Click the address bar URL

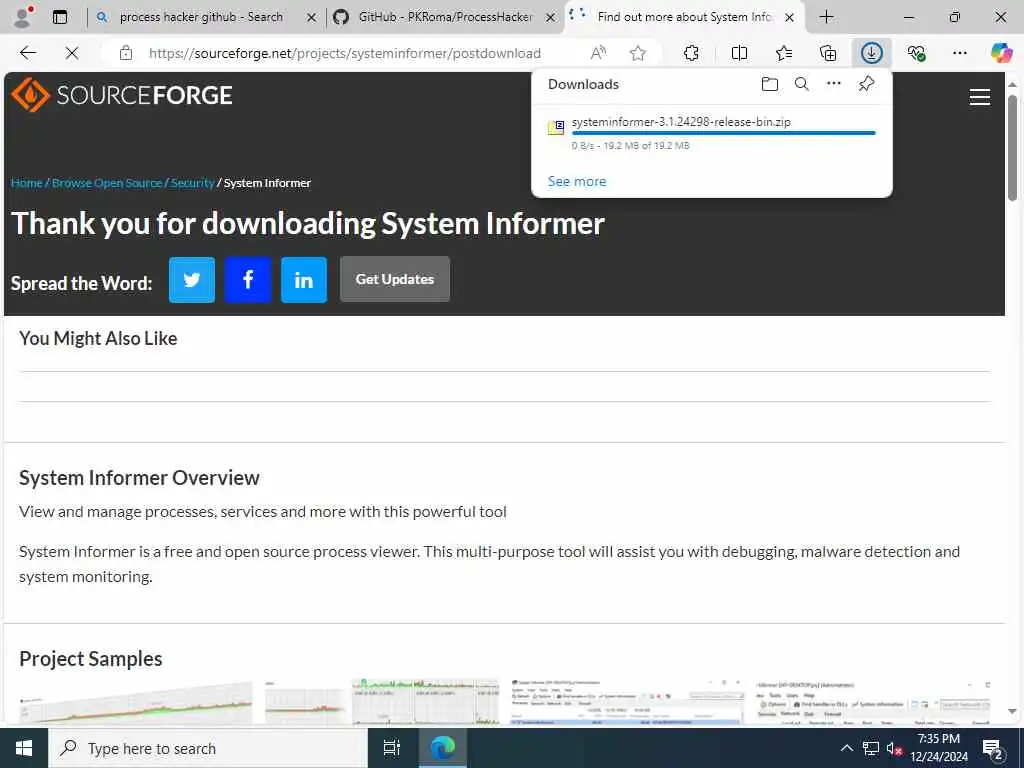pos(345,54)
